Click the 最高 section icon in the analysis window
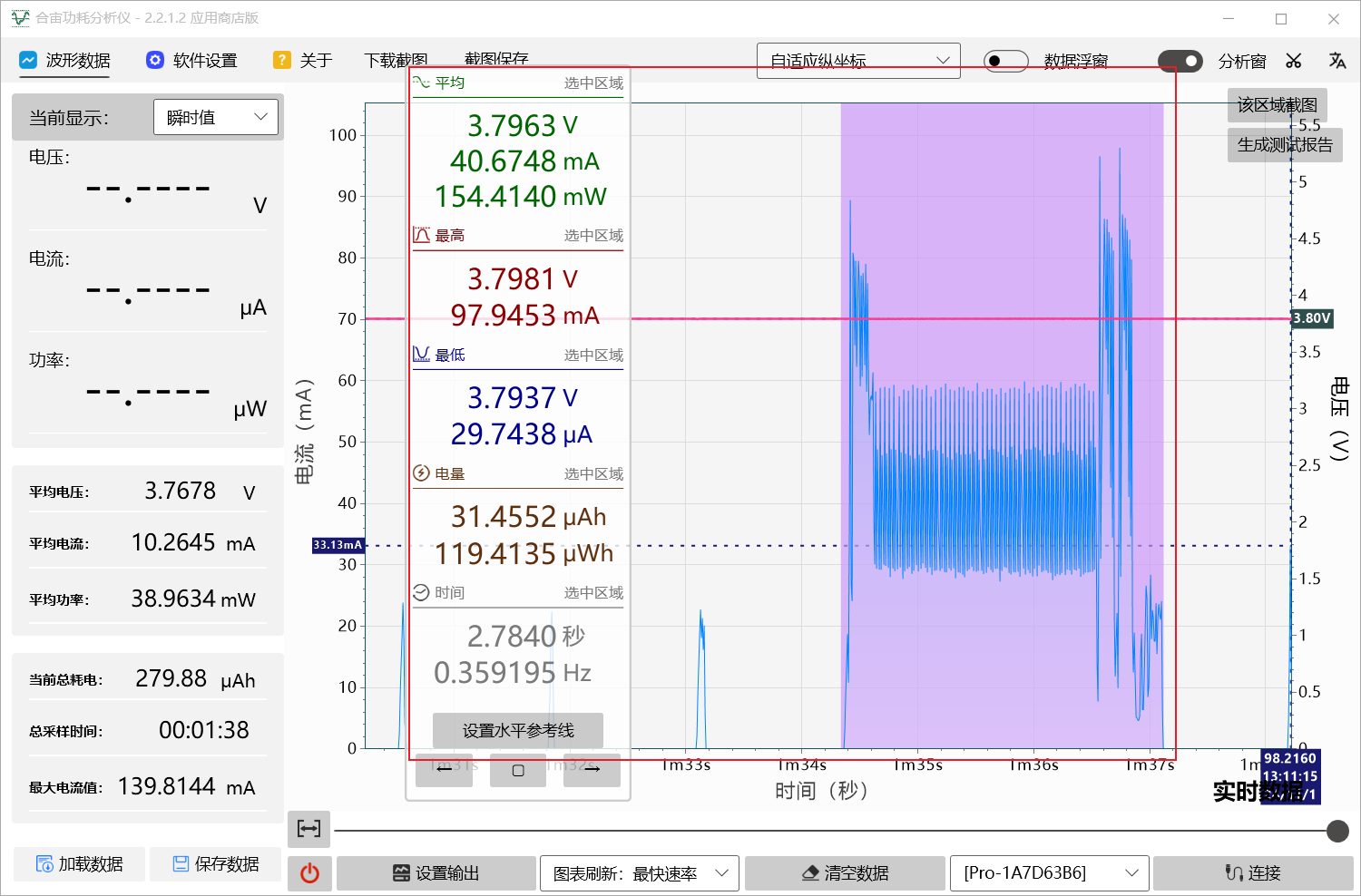 tap(421, 236)
